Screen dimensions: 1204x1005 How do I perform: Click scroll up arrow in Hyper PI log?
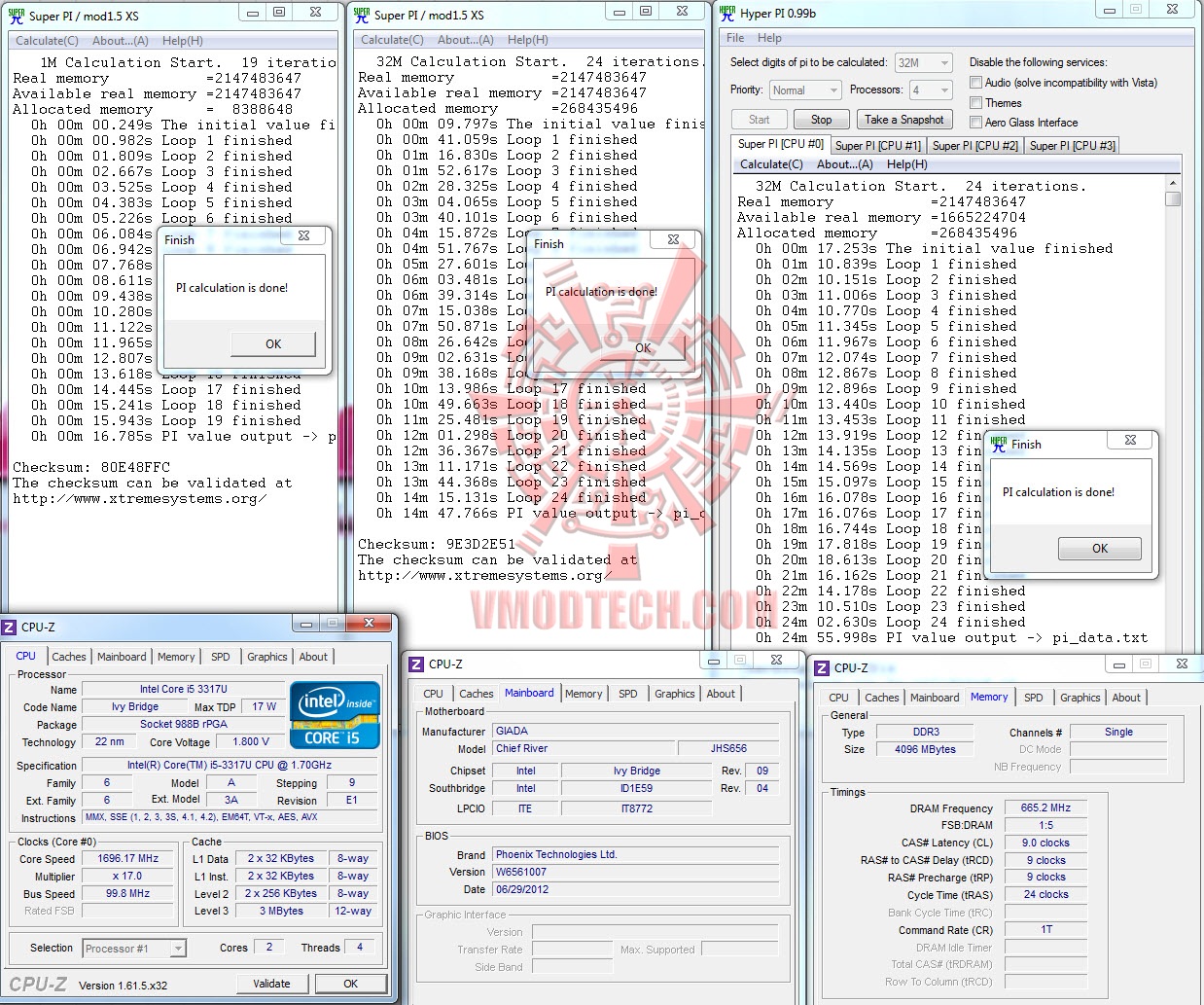click(1173, 184)
